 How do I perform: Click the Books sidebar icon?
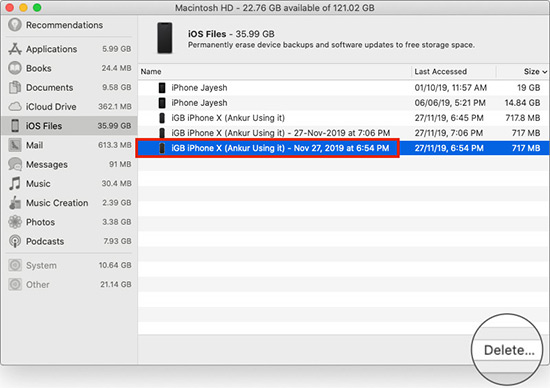point(15,68)
